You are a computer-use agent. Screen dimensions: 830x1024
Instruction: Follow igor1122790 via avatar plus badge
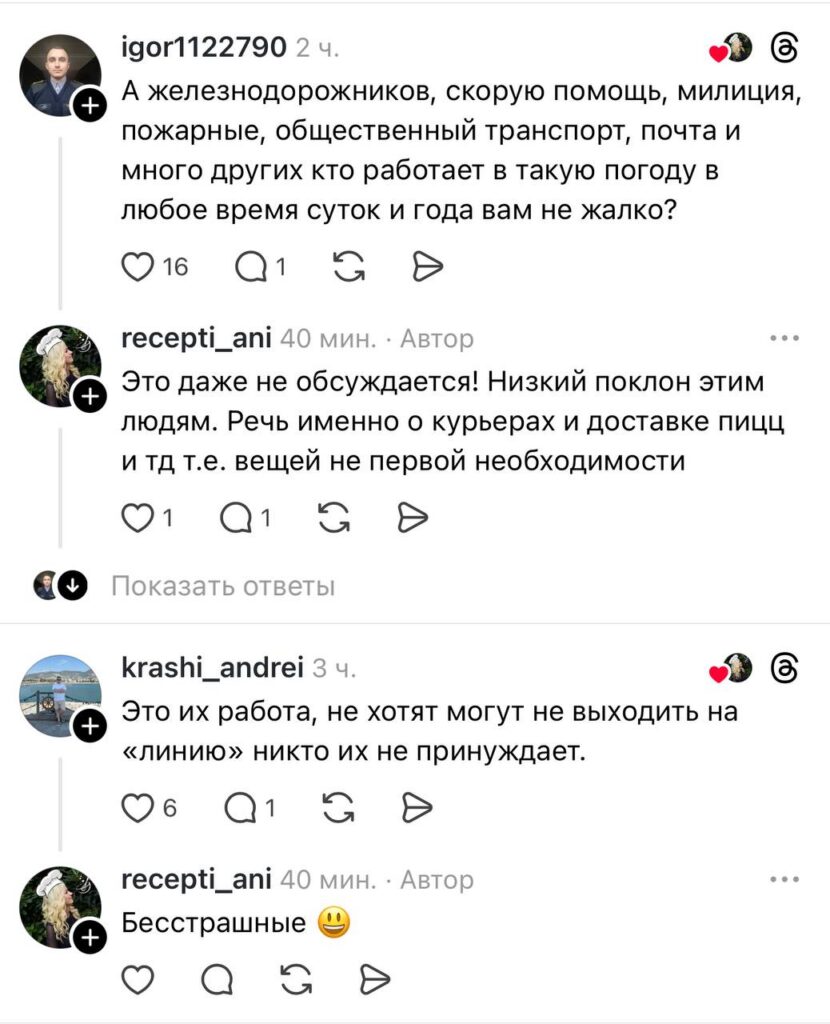point(89,103)
